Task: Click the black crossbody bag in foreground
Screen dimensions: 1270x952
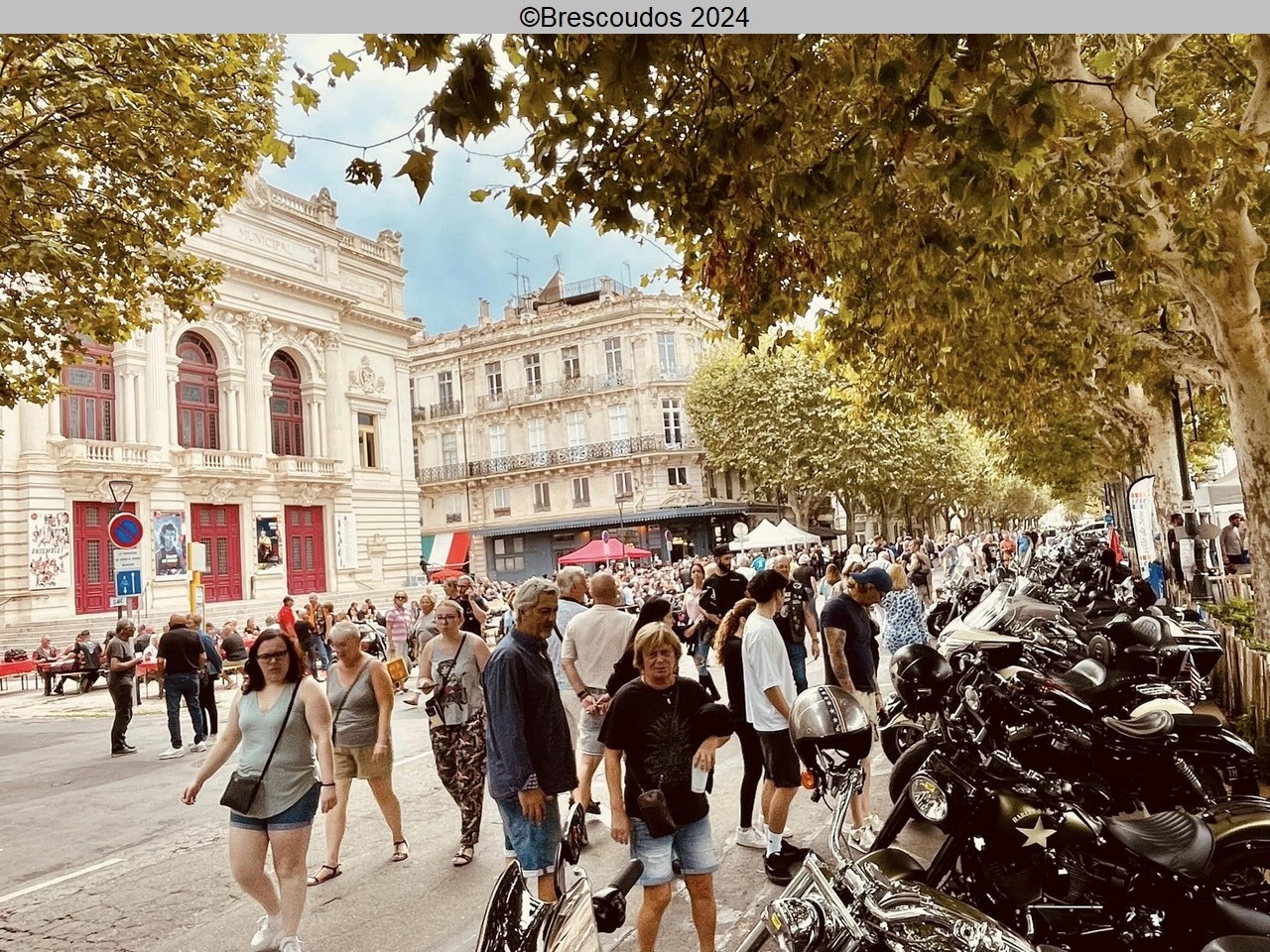Action: click(x=241, y=790)
